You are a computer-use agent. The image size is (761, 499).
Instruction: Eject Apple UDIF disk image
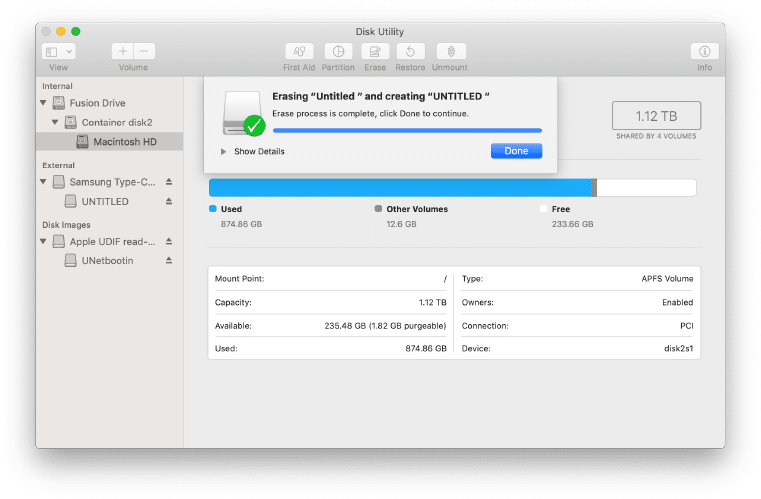point(169,241)
